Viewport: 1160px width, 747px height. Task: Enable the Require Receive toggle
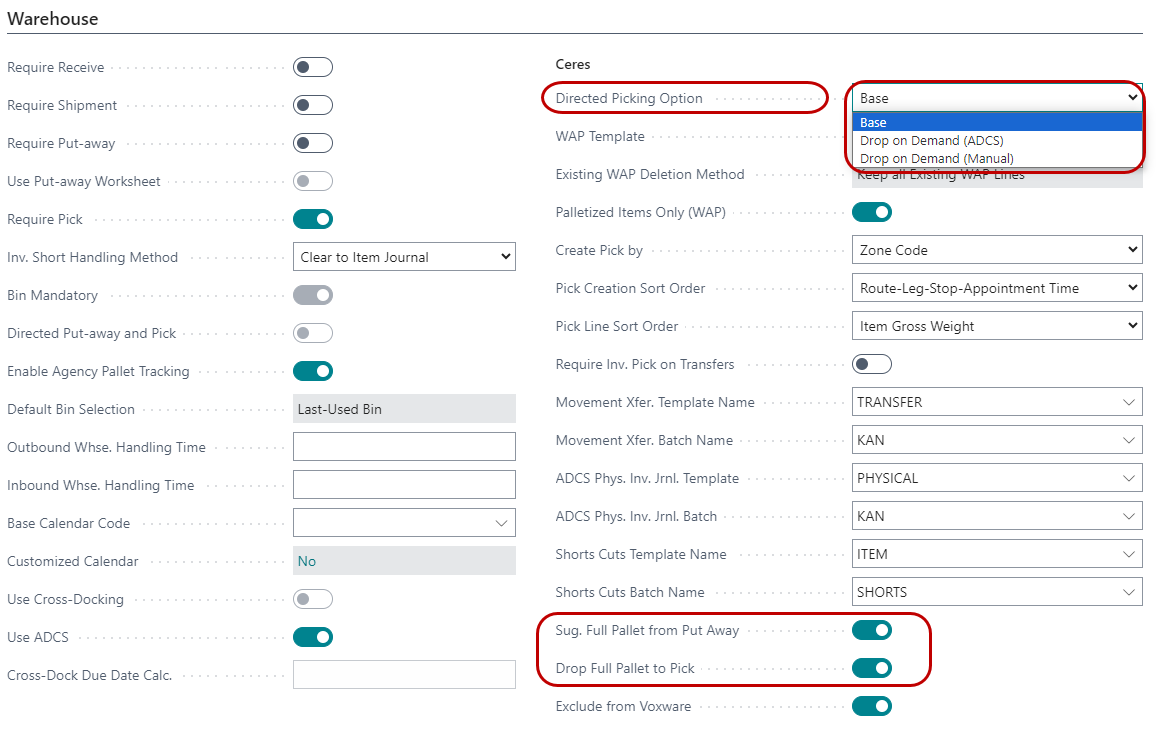(312, 67)
